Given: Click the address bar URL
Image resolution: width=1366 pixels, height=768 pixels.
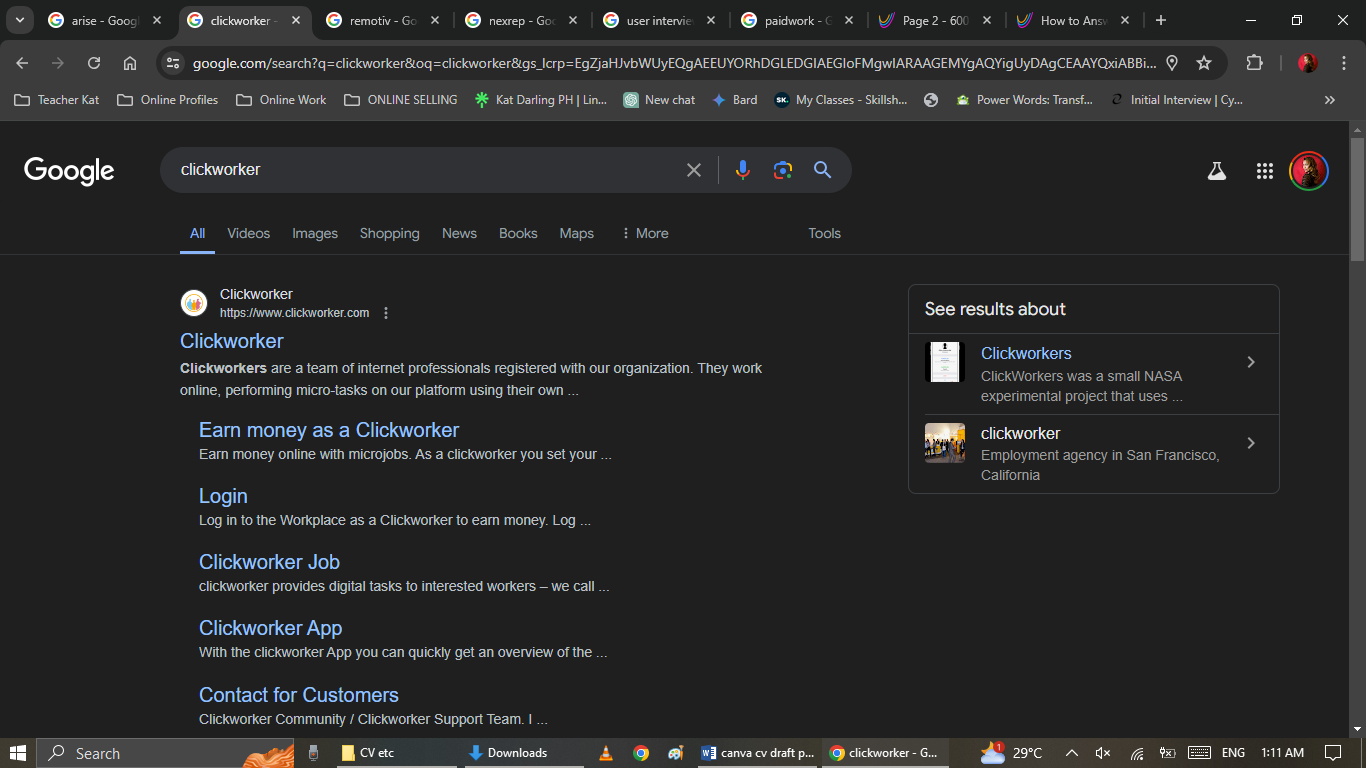Looking at the screenshot, I should [x=674, y=63].
